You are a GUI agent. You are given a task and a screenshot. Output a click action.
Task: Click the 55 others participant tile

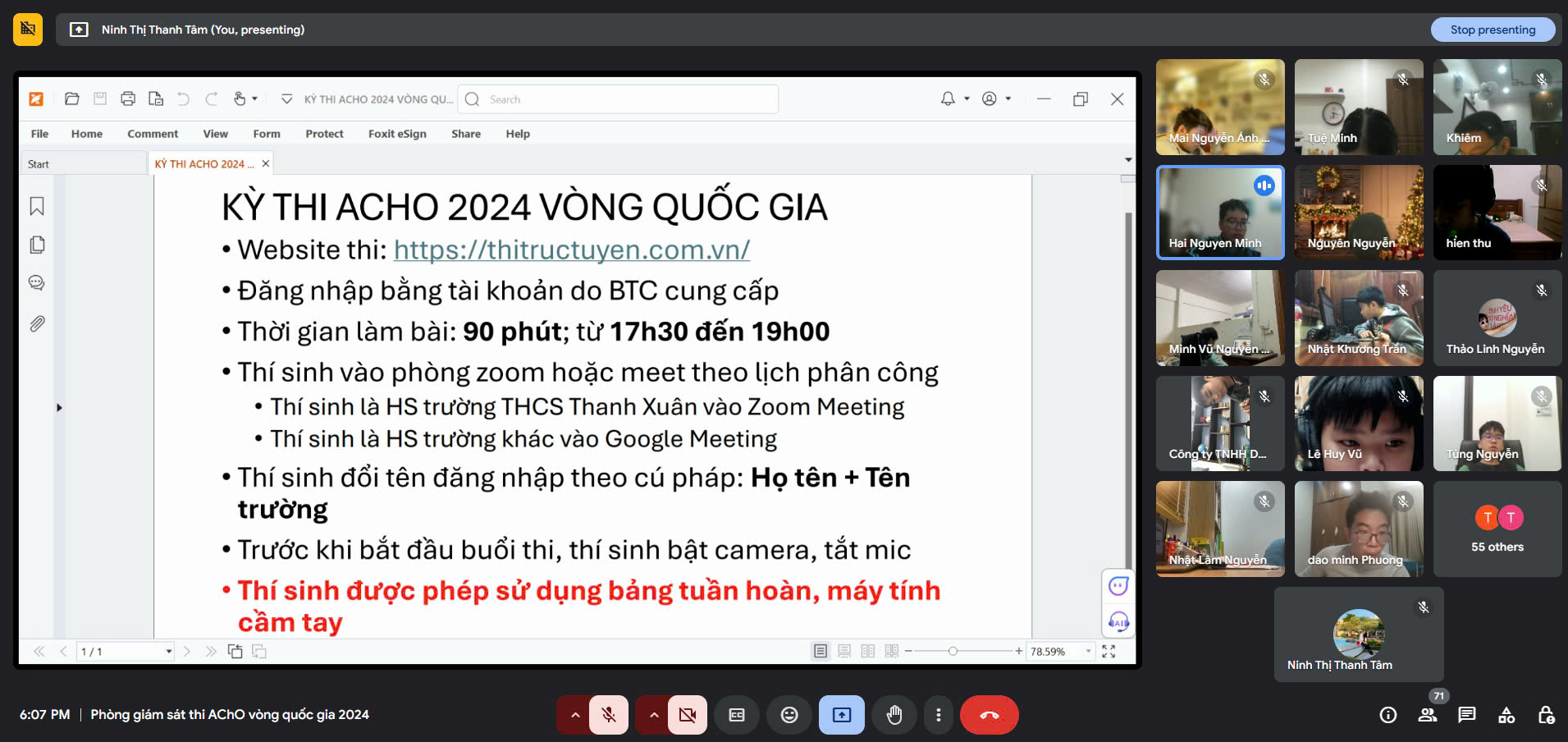click(1497, 529)
